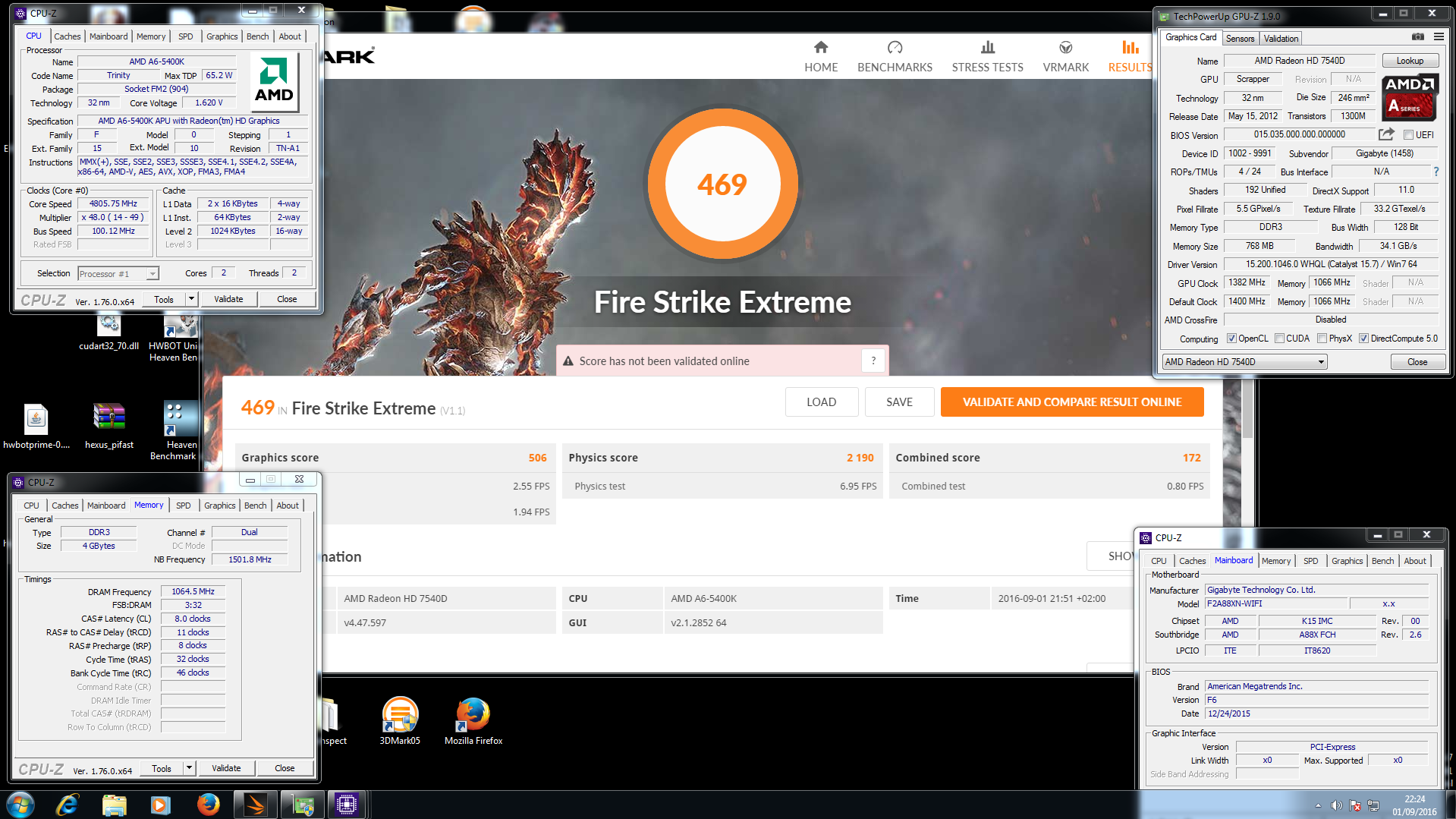Open Windows Explorer from the taskbar

click(x=114, y=804)
